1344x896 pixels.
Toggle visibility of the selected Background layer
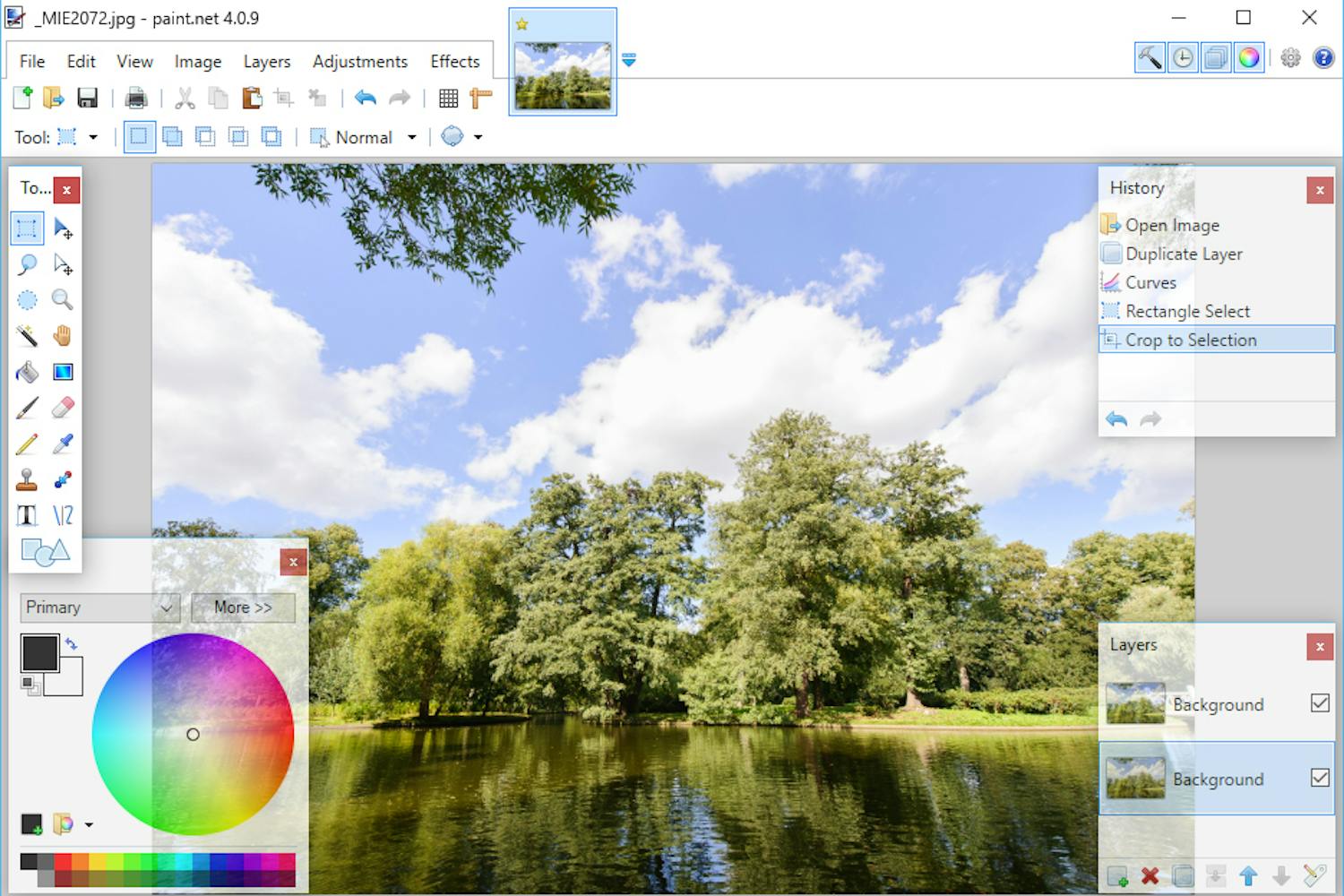pos(1320,778)
